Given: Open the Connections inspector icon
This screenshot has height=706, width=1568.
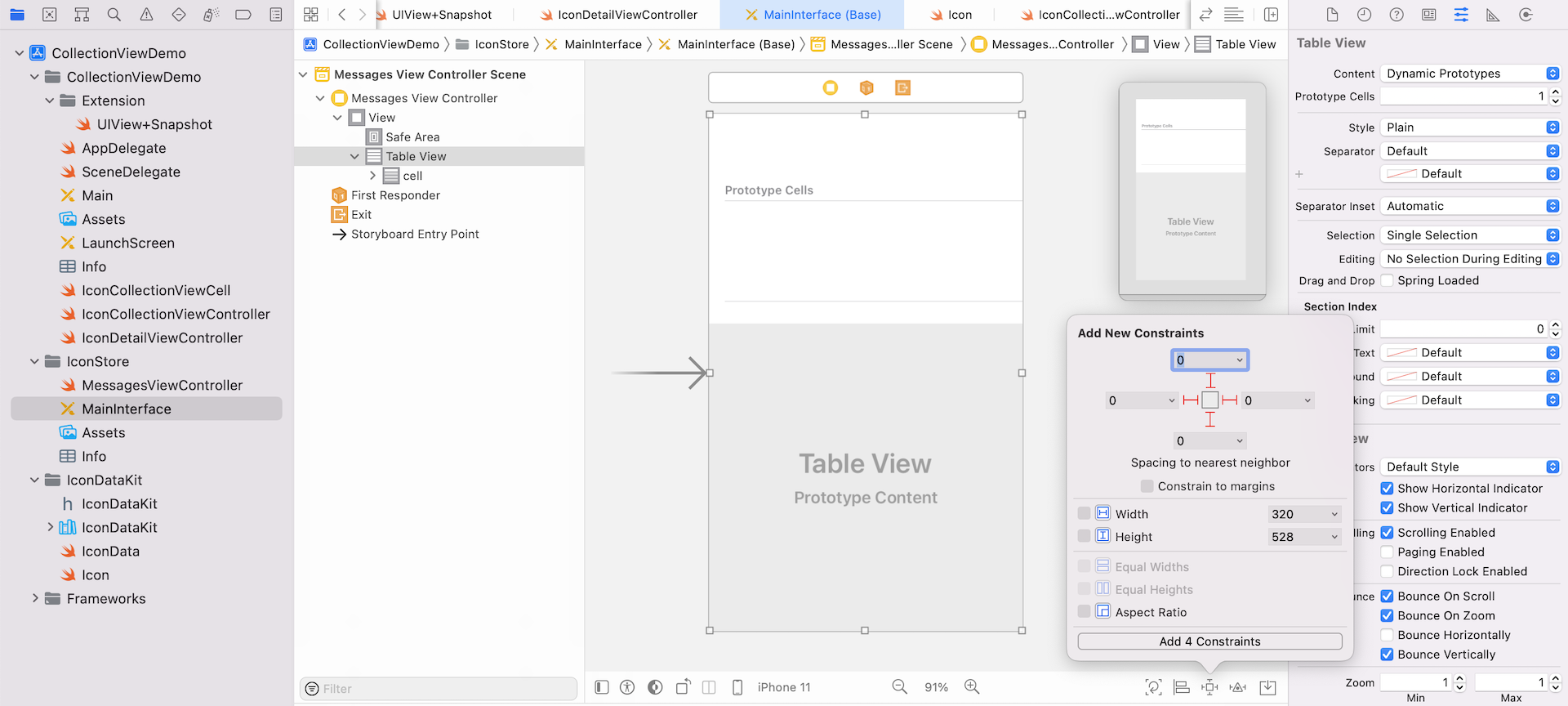Looking at the screenshot, I should tap(1526, 15).
